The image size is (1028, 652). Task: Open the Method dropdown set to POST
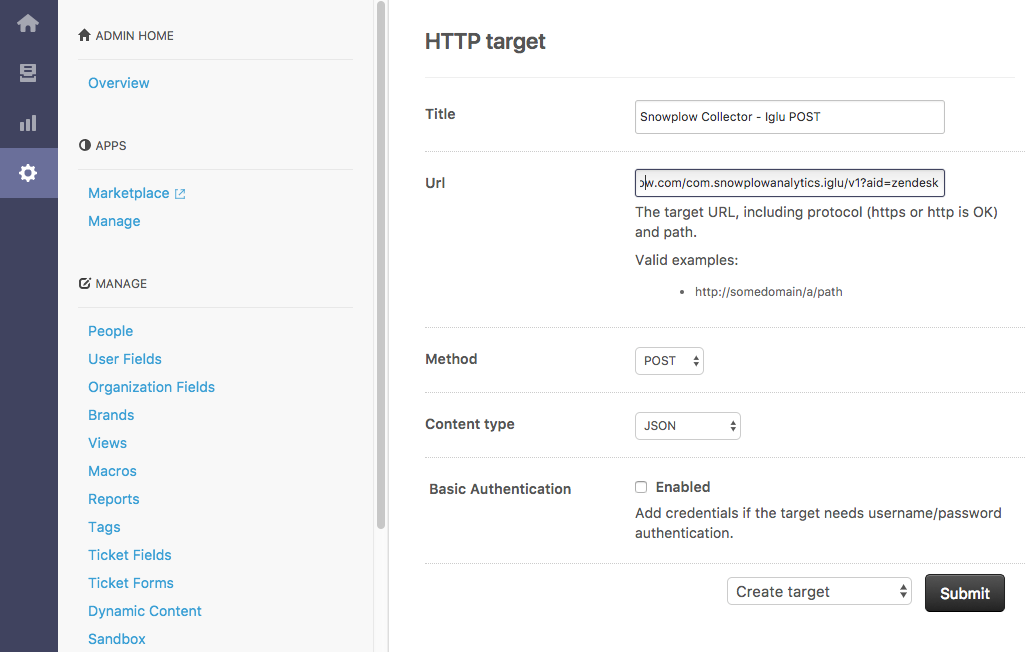669,361
